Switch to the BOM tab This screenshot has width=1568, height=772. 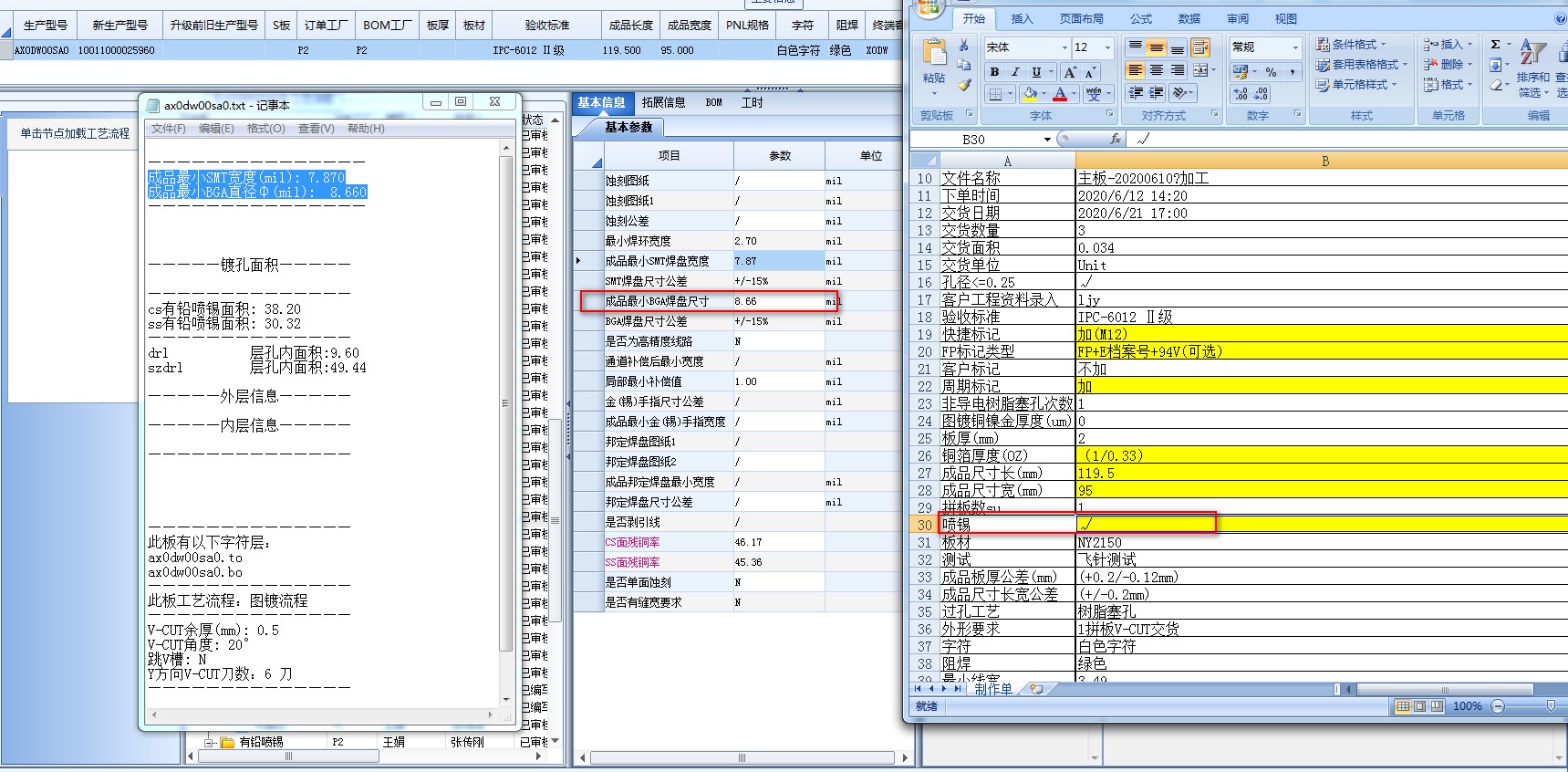coord(714,103)
